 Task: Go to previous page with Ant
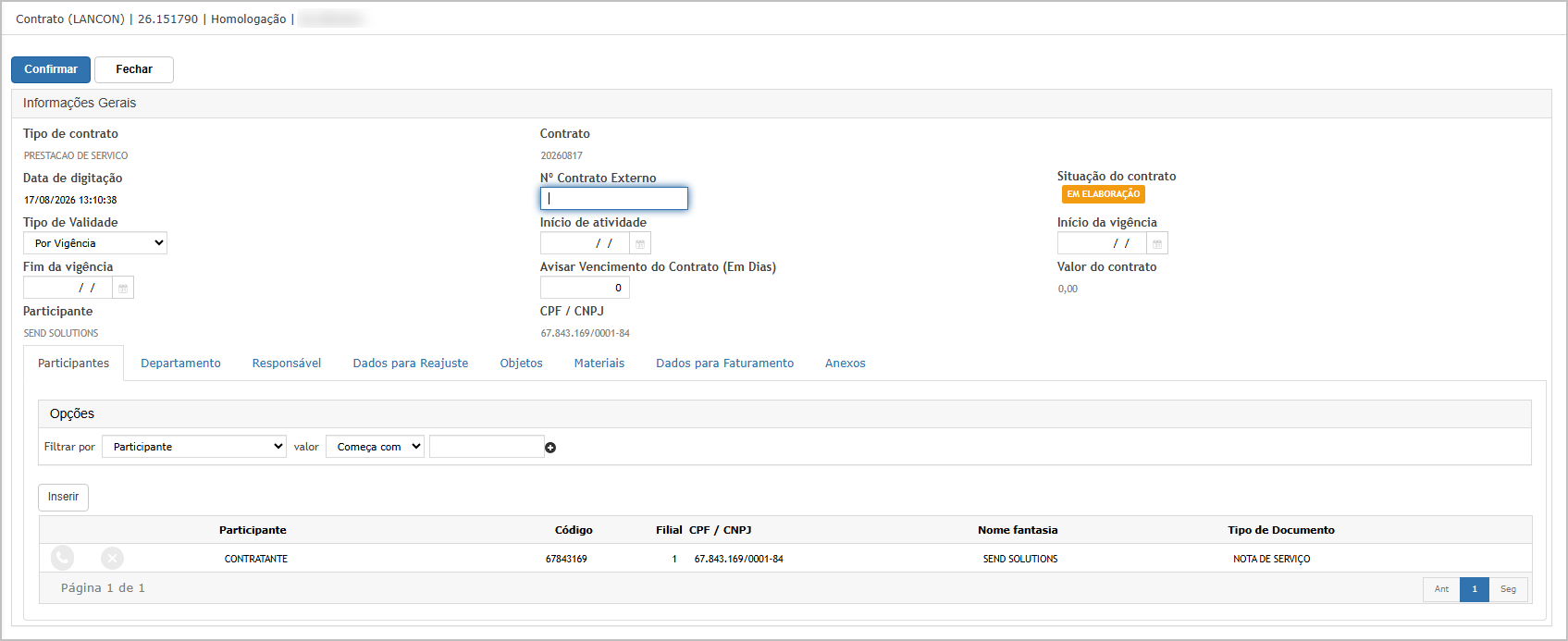(1441, 589)
